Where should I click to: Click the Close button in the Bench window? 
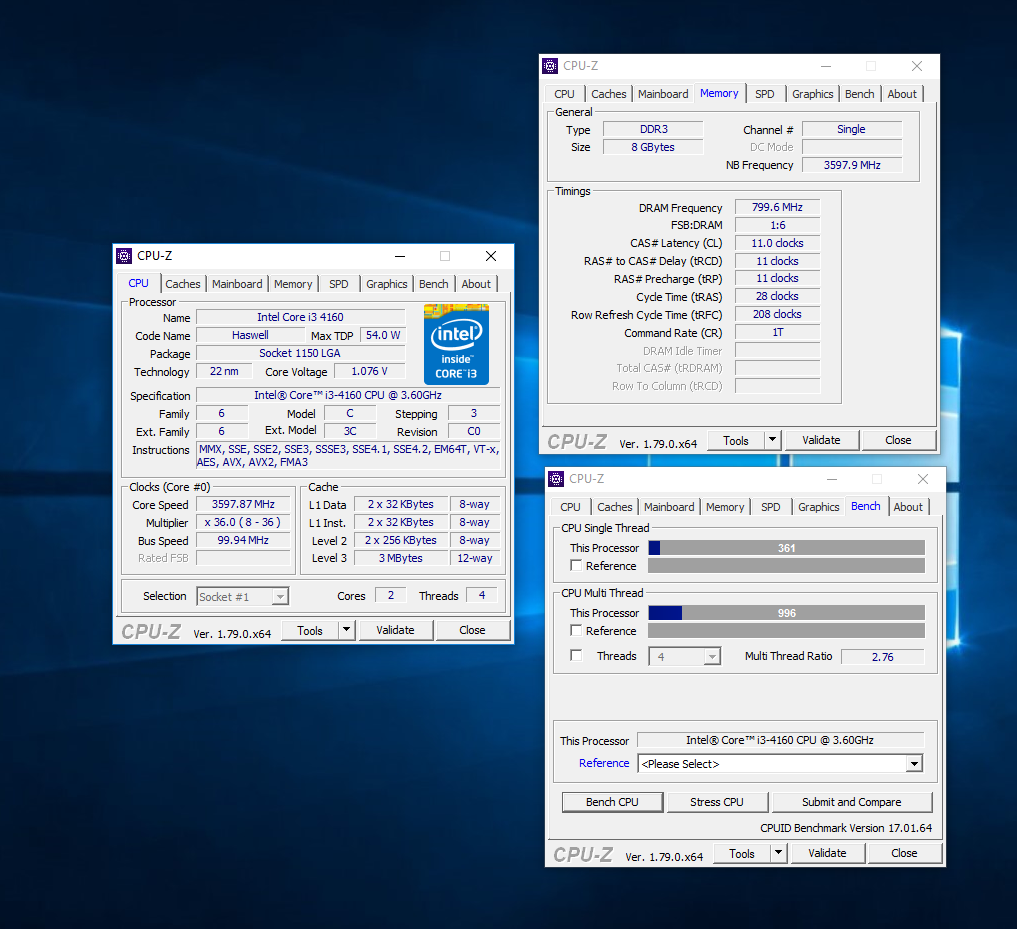point(904,853)
